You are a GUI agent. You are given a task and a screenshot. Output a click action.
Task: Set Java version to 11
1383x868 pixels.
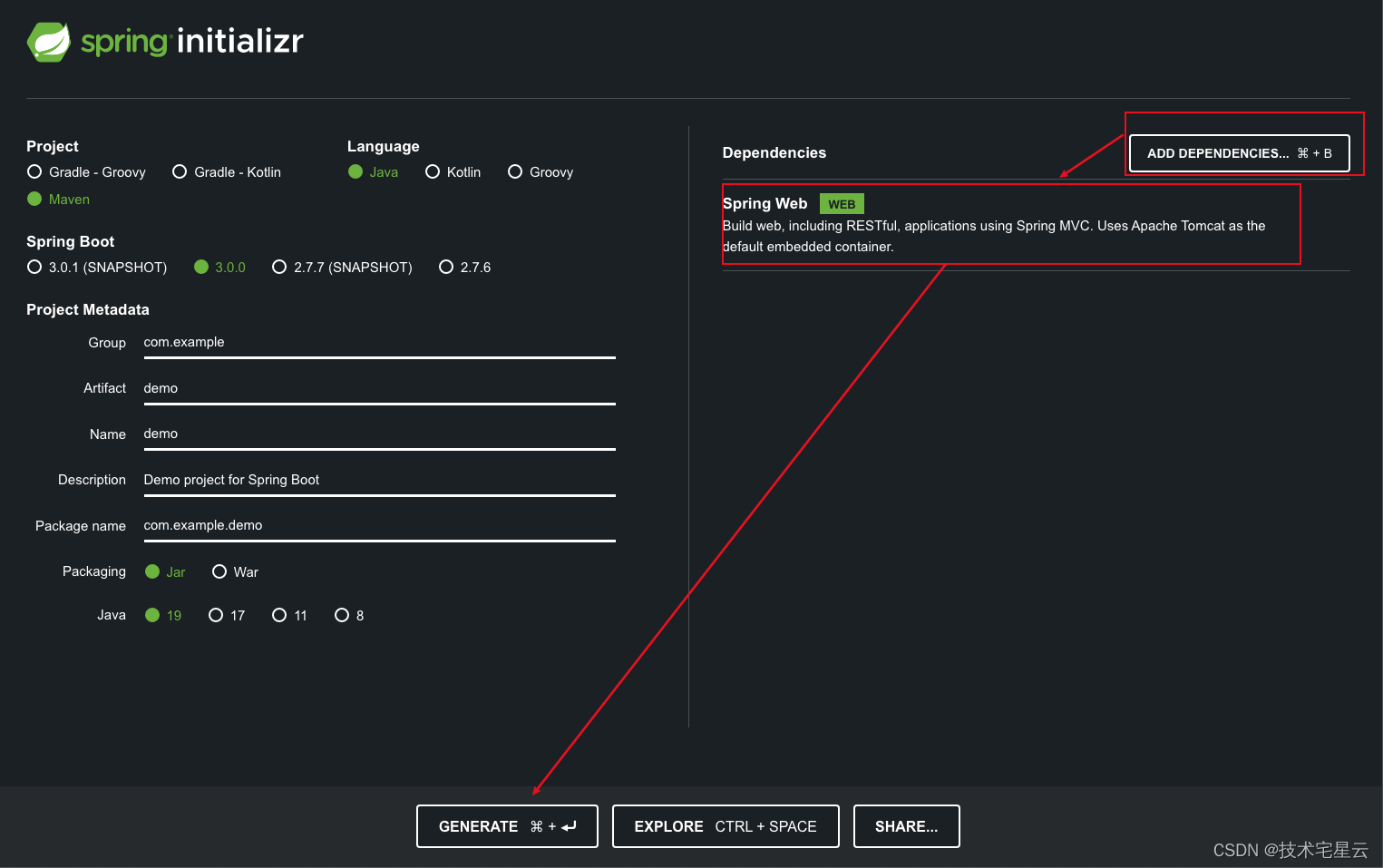coord(289,616)
